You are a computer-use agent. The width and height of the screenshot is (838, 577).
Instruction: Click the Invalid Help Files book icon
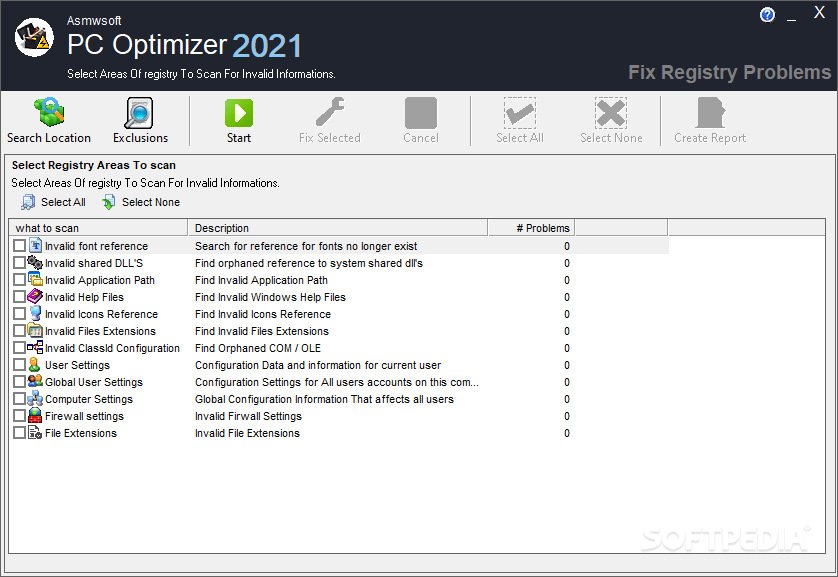pyautogui.click(x=35, y=297)
